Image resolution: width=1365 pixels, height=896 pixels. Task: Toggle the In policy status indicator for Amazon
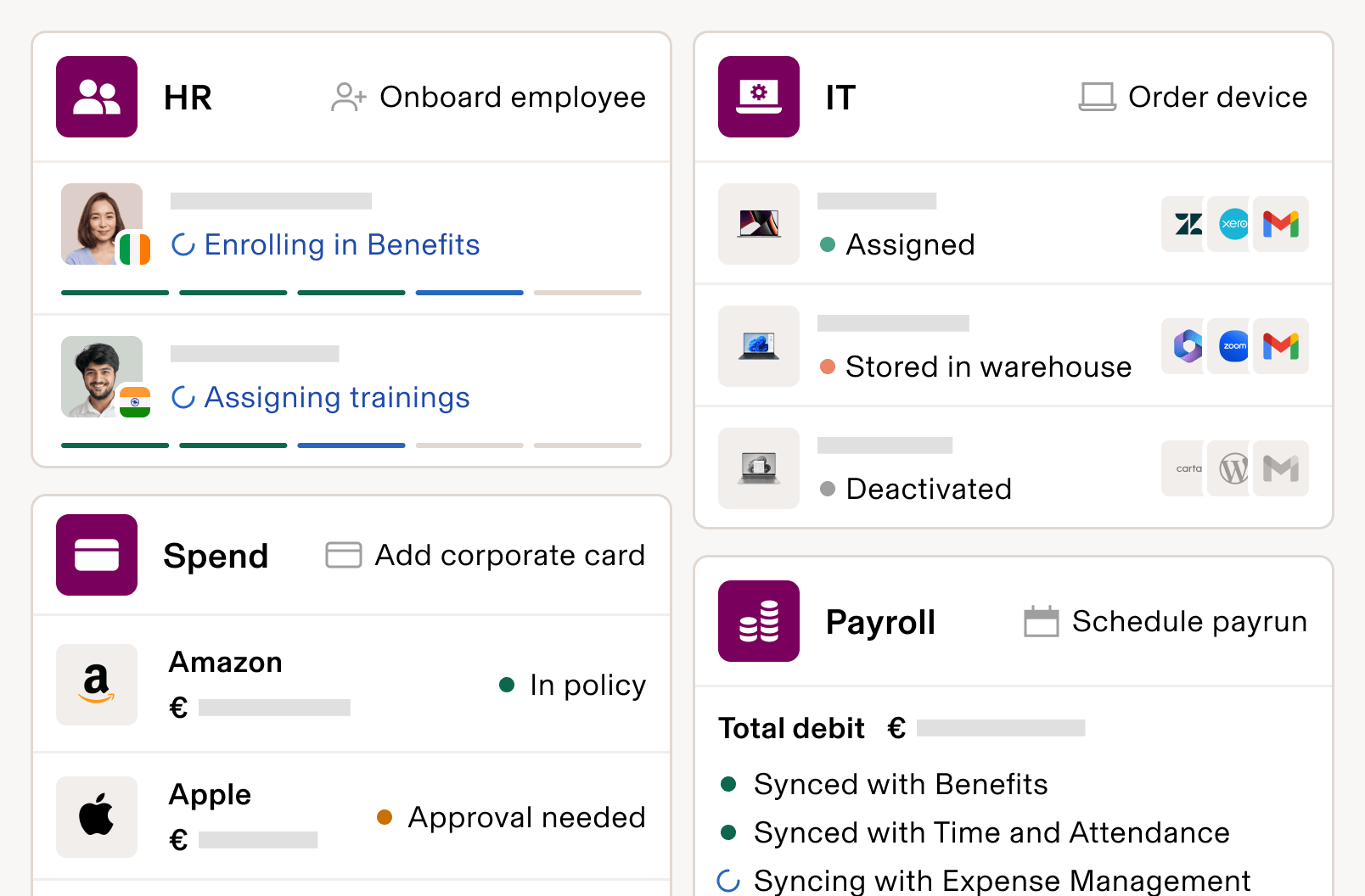(x=508, y=683)
